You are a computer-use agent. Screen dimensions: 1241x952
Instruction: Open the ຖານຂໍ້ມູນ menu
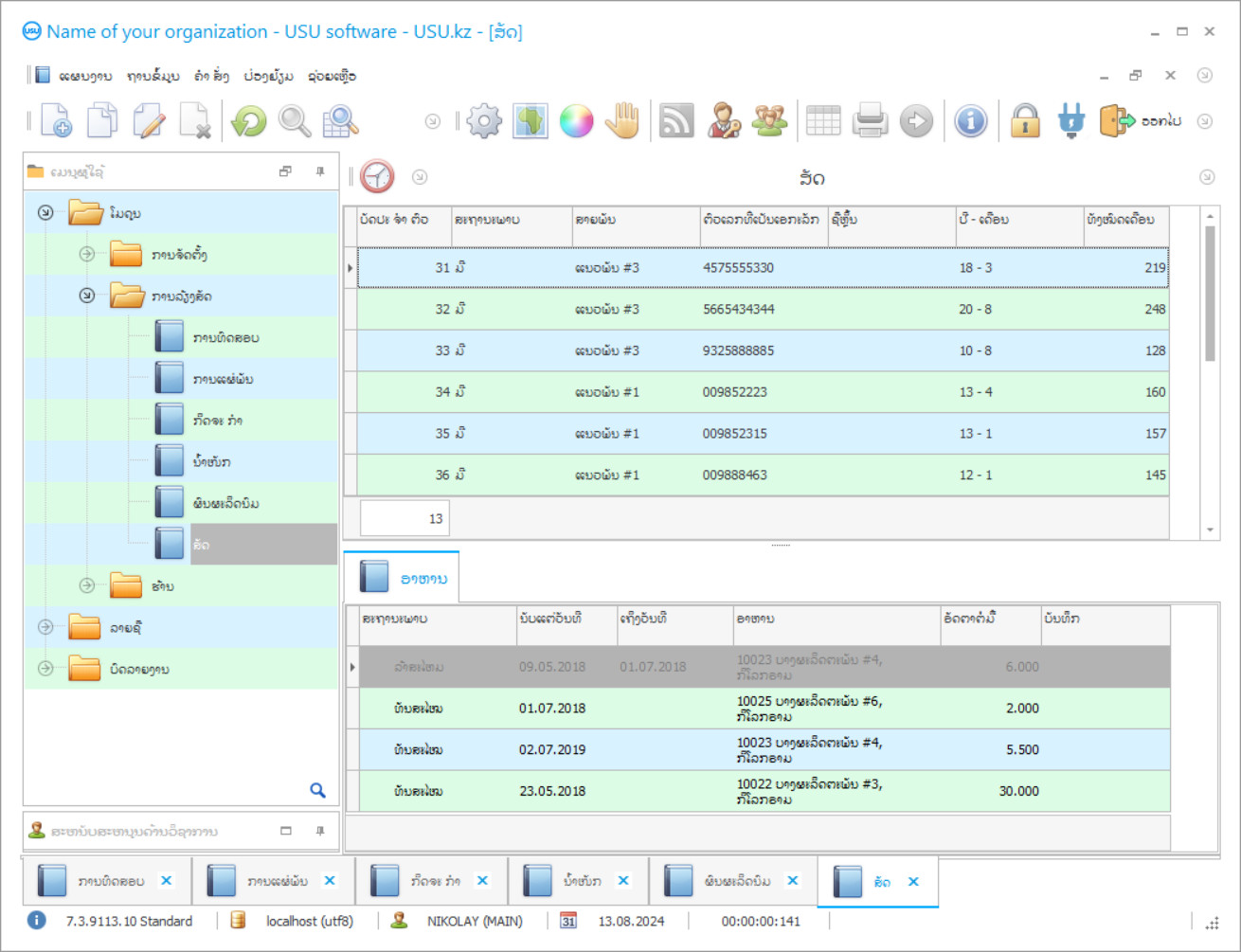153,76
